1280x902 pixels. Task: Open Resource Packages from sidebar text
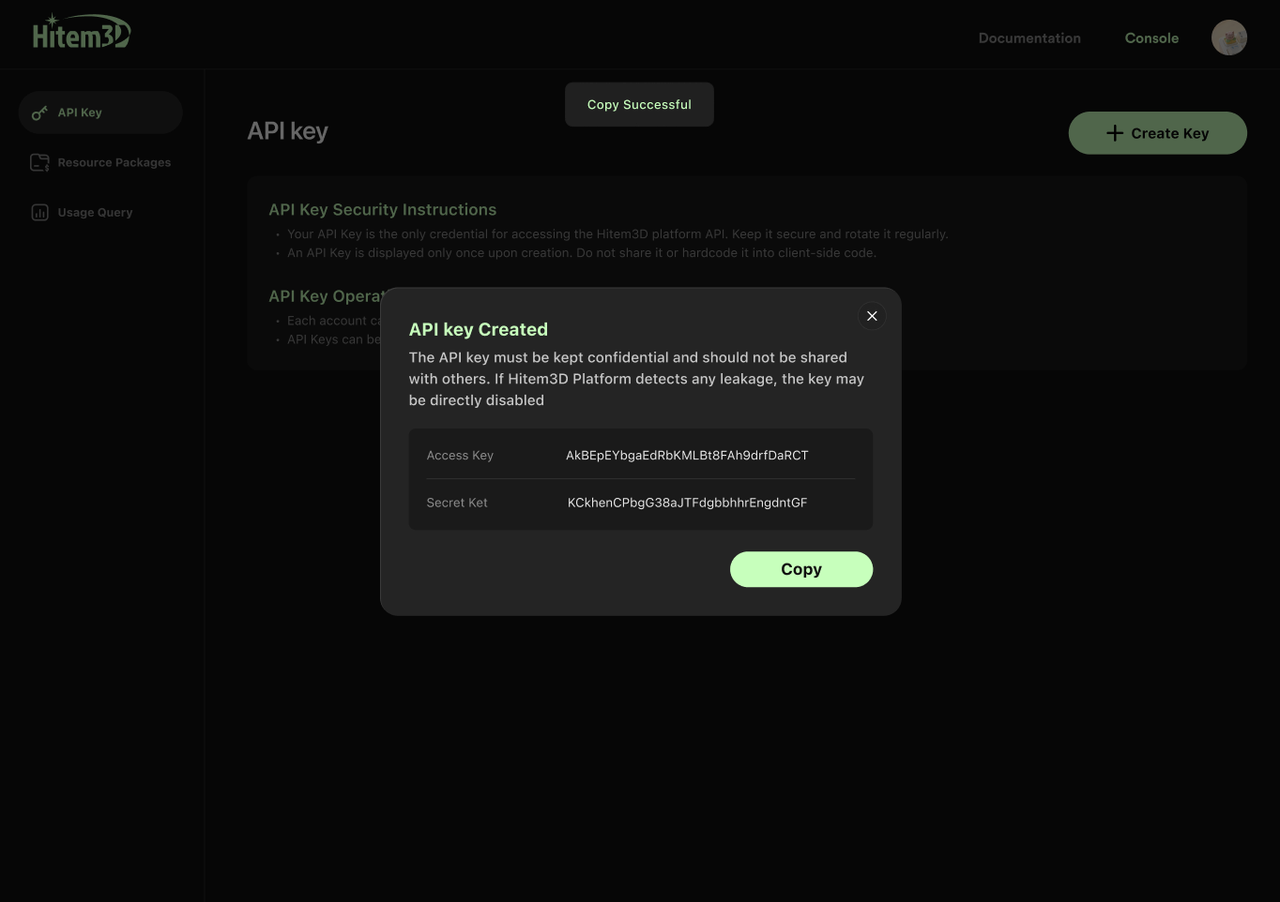(114, 162)
